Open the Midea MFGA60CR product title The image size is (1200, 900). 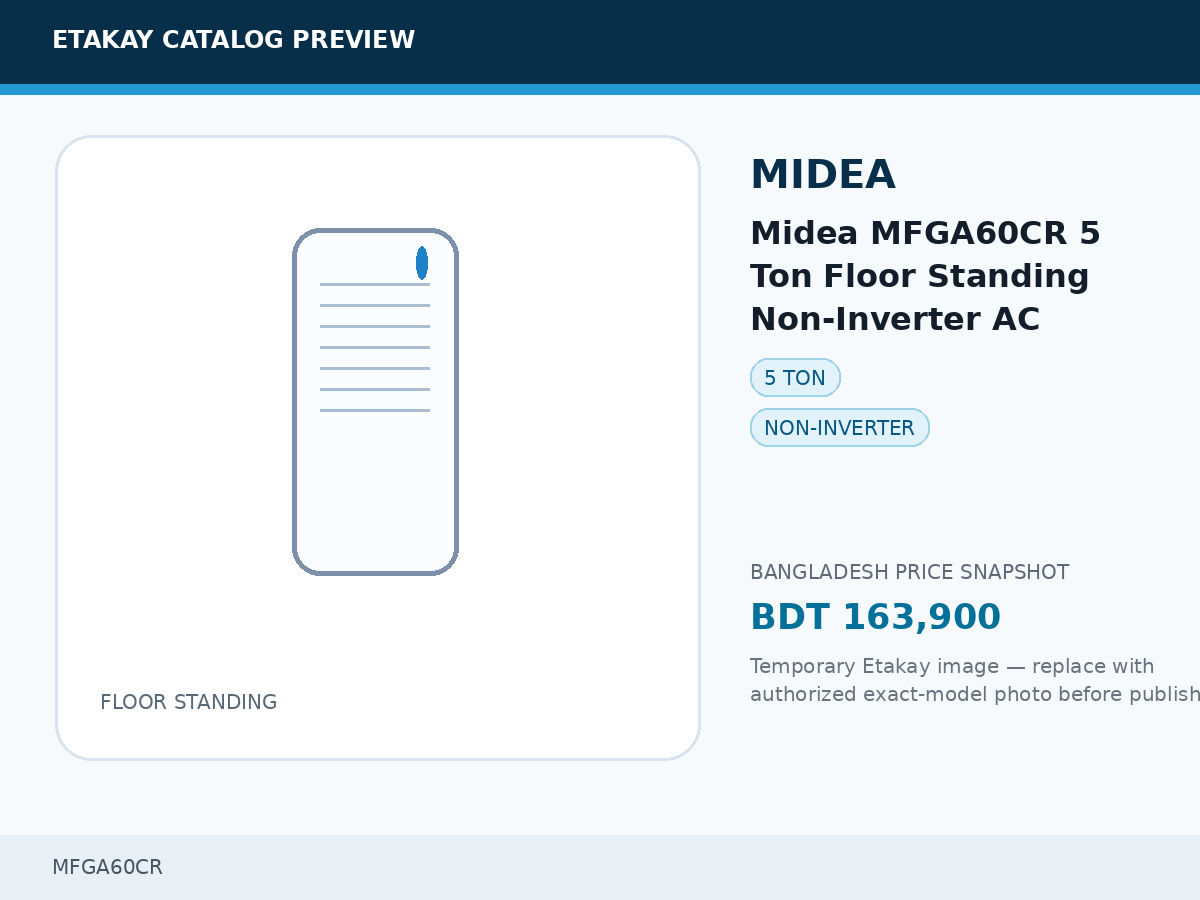coord(925,276)
